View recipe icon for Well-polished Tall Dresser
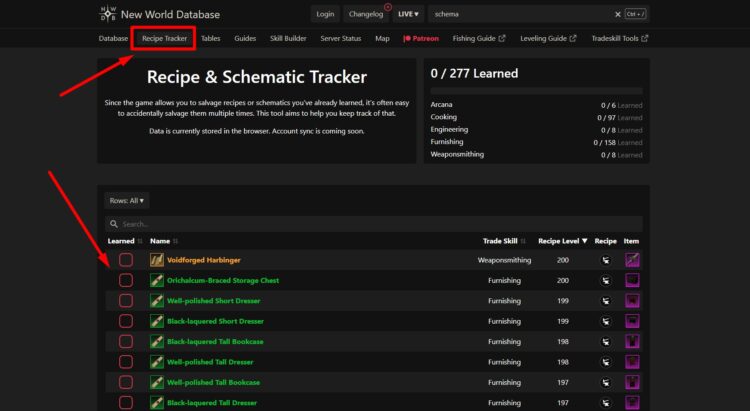Image resolution: width=750 pixels, height=411 pixels. [606, 362]
